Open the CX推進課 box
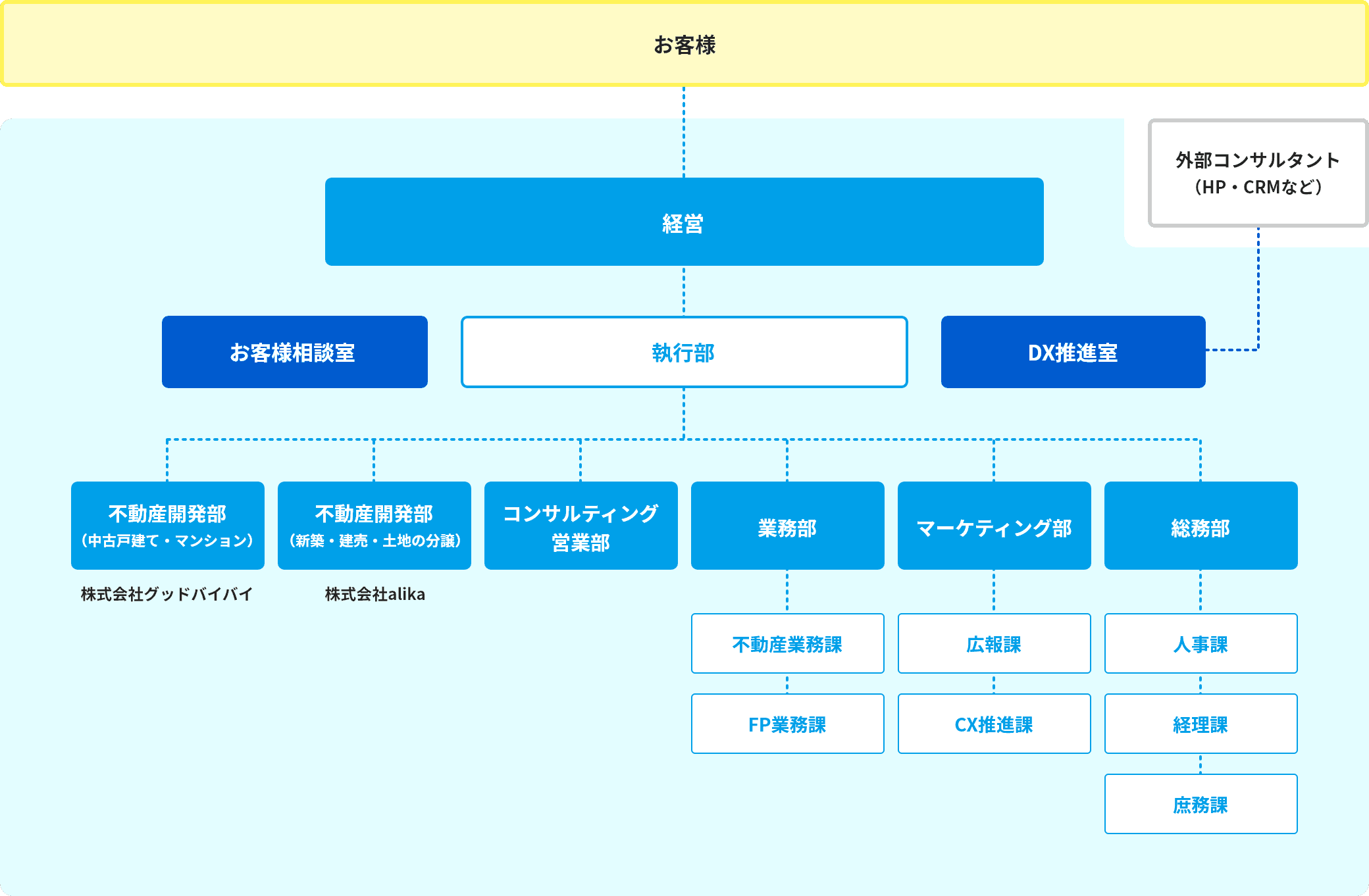This screenshot has height=896, width=1369. [x=994, y=724]
